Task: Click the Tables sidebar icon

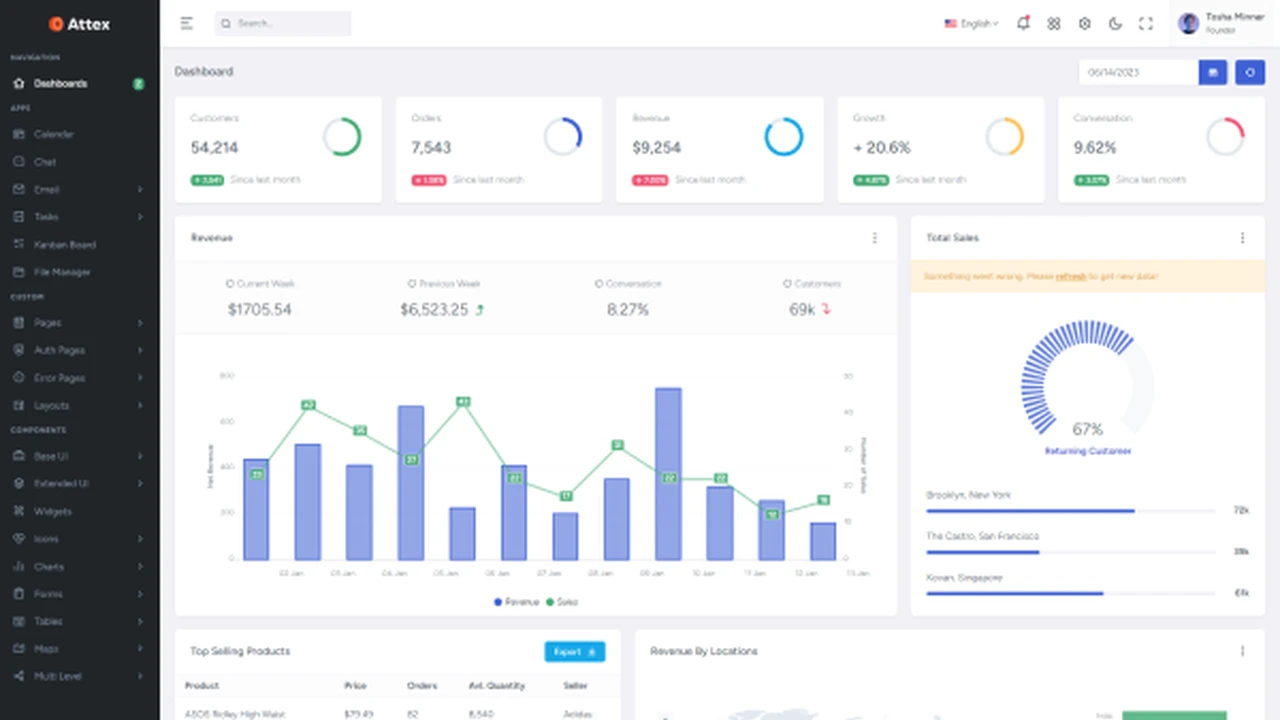Action: point(18,621)
